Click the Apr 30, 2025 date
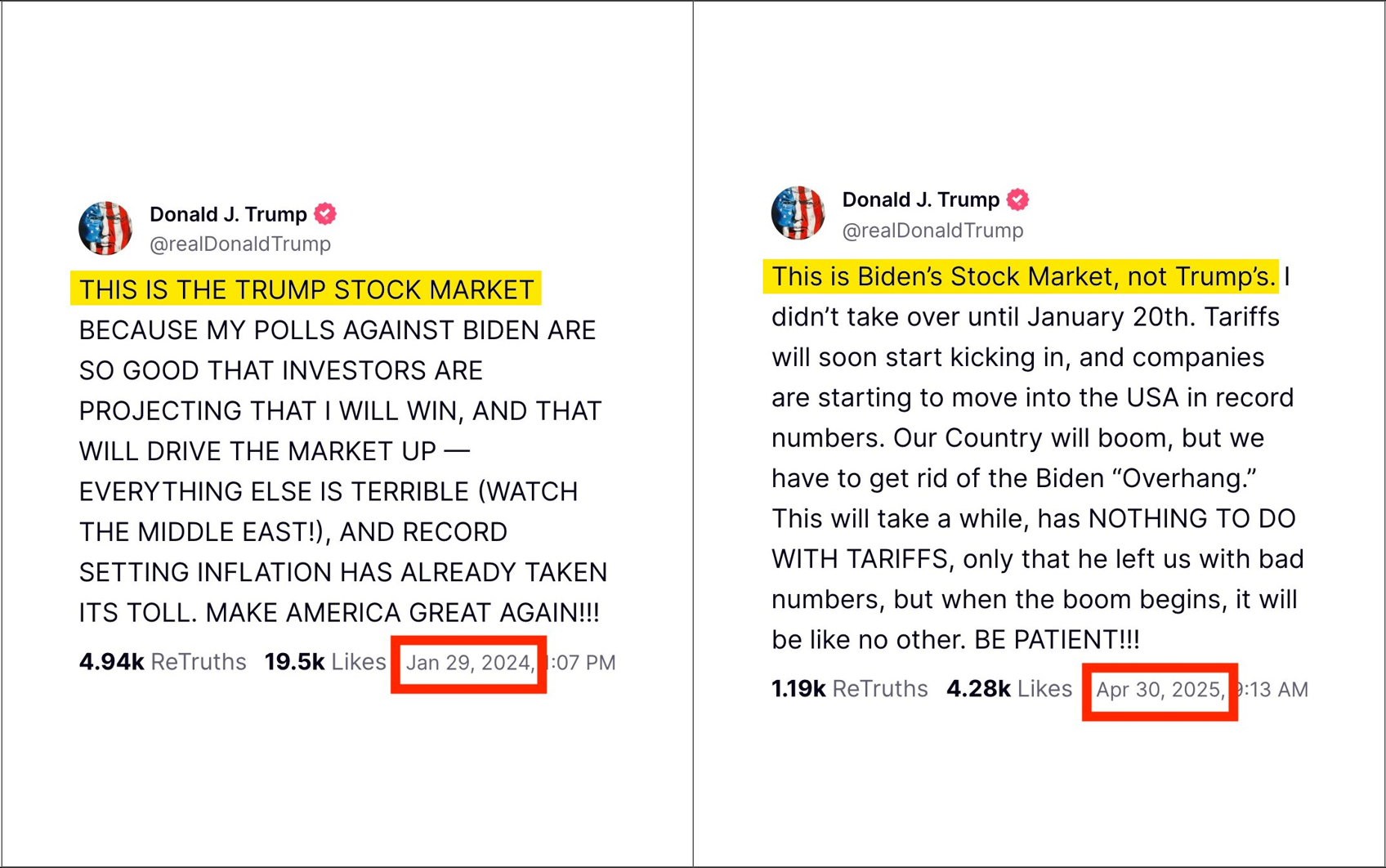1386x868 pixels. point(1160,690)
